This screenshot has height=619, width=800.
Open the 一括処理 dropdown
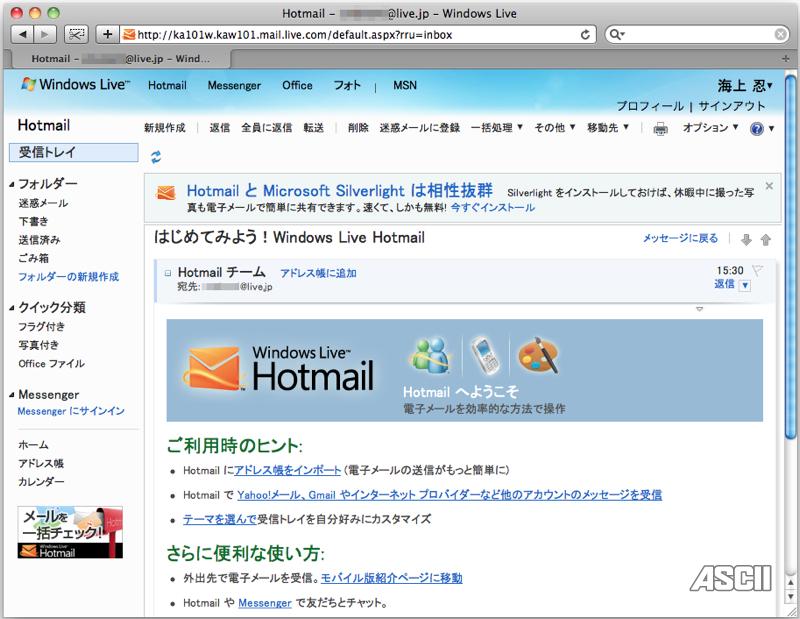[496, 128]
